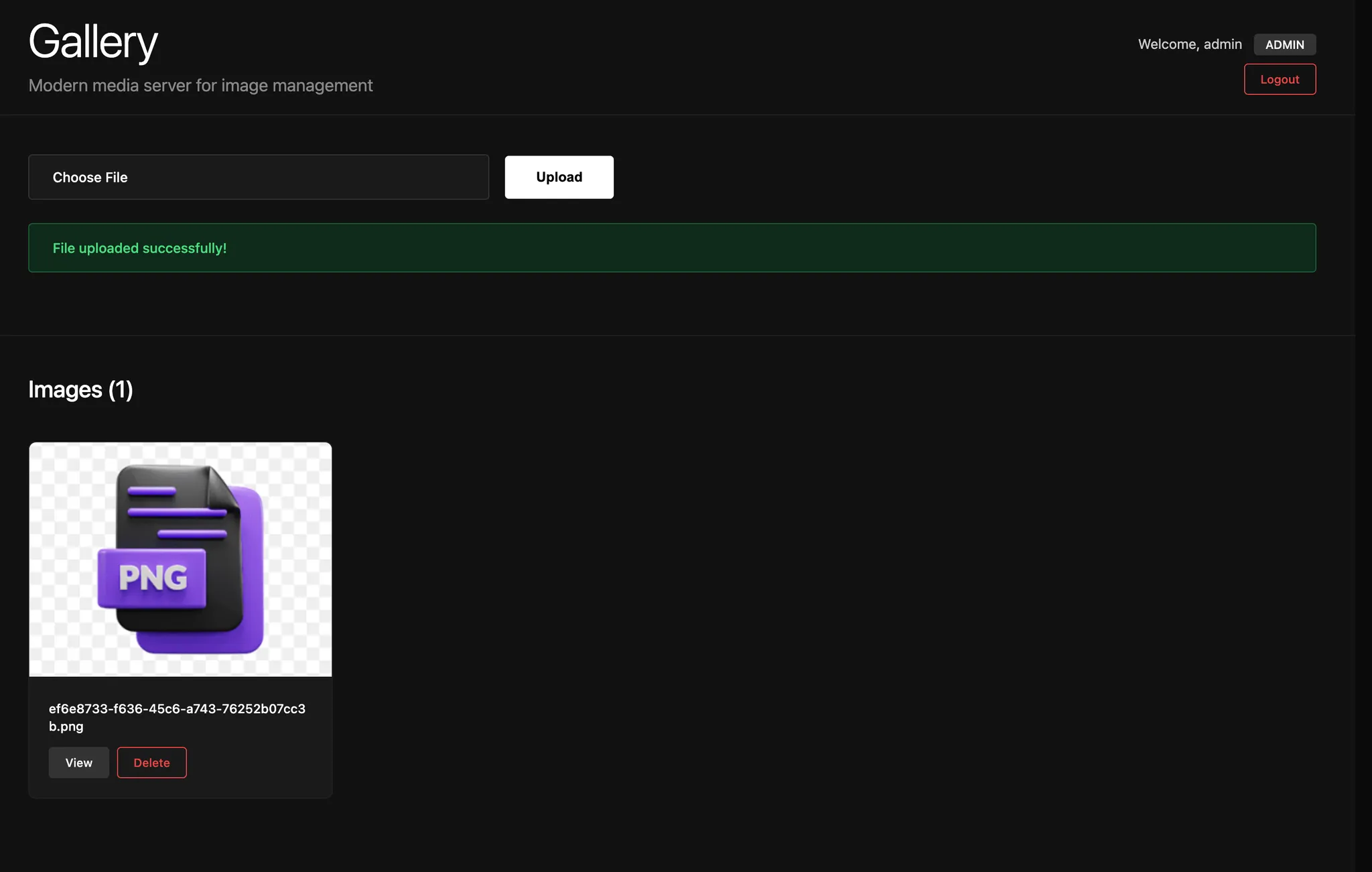Viewport: 1372px width, 872px height.
Task: Open the file picker via Choose File
Action: [x=90, y=178]
